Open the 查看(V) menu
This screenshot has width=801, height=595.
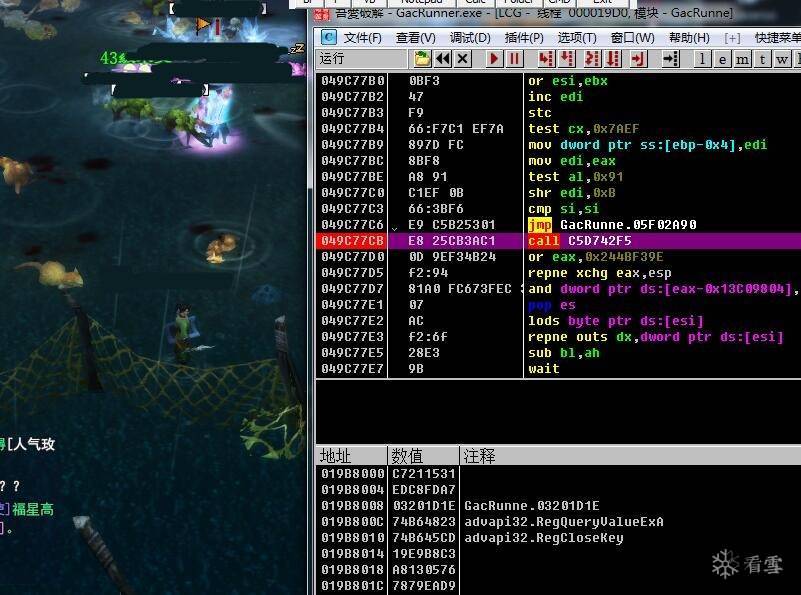click(415, 37)
